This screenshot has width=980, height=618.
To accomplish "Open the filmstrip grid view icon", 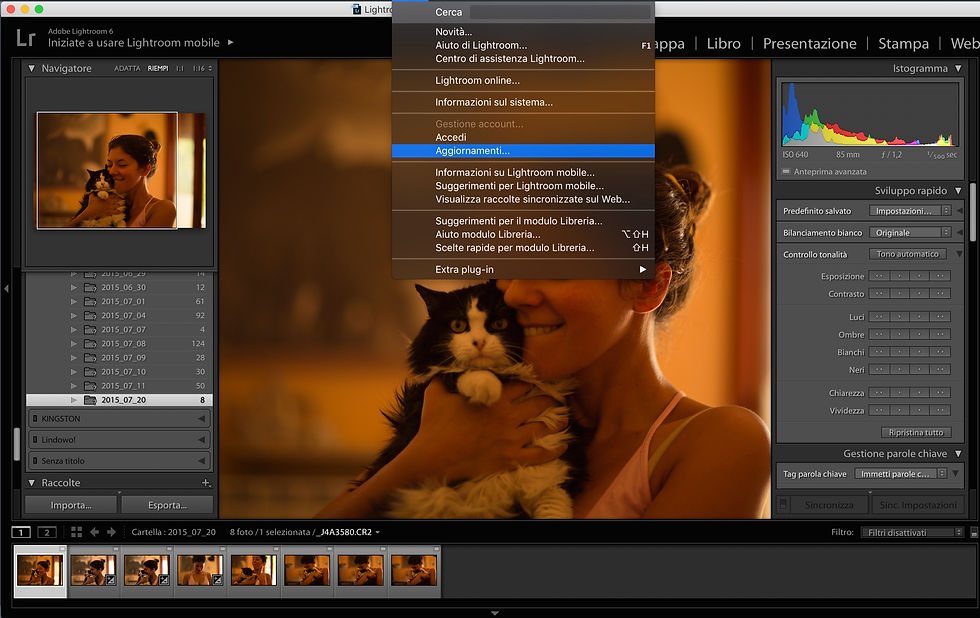I will (76, 532).
